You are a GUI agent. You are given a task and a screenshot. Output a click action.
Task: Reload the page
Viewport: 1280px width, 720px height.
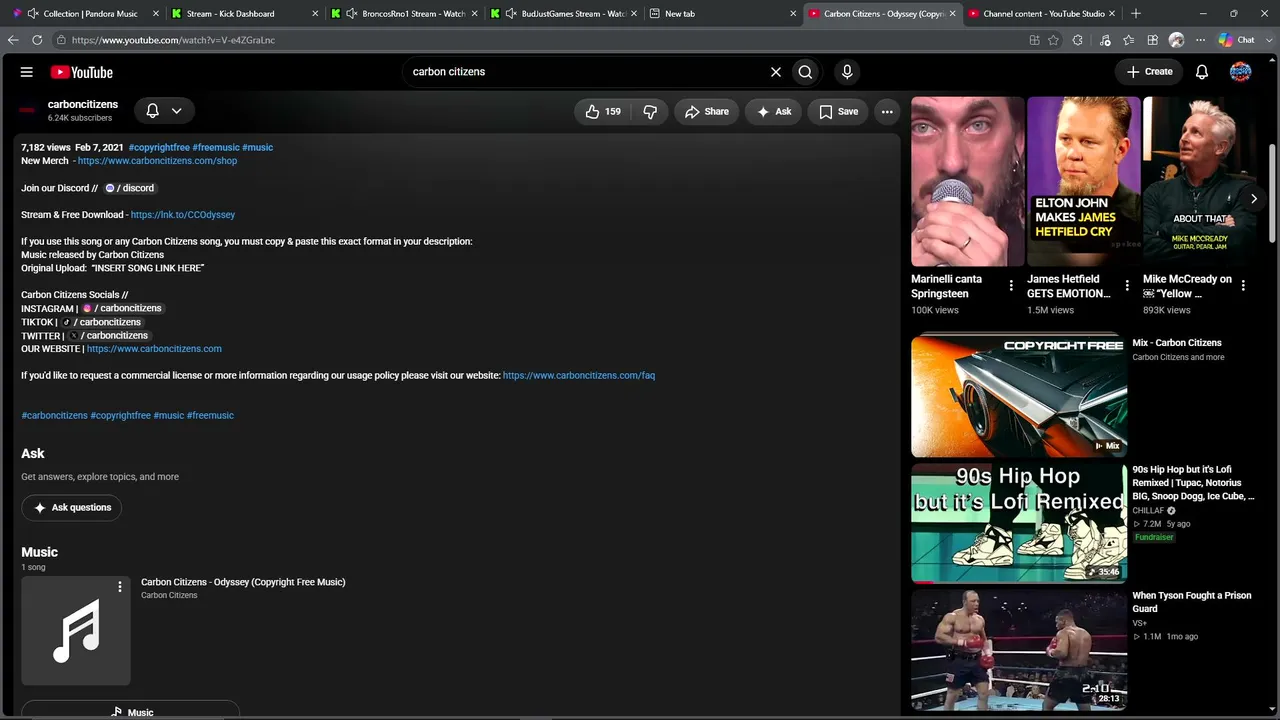(x=37, y=40)
